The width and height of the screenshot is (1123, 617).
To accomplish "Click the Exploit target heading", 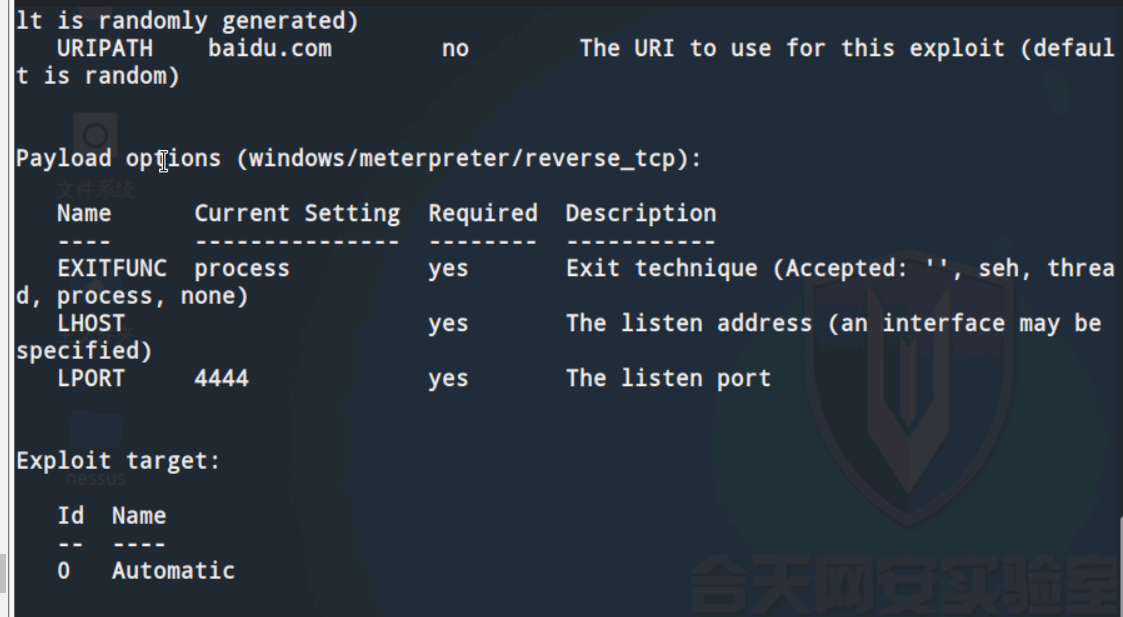I will coord(117,461).
